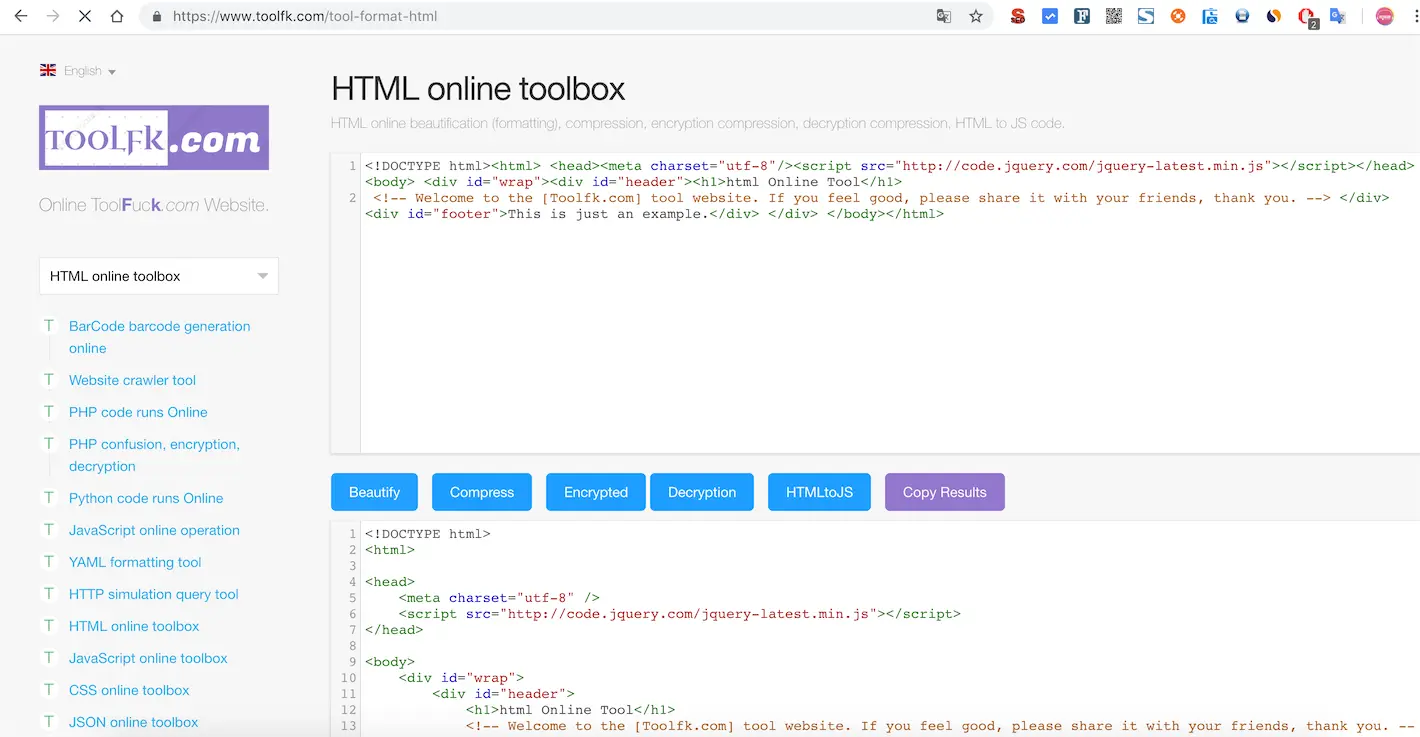This screenshot has width=1420, height=737.
Task: Open the SEO browser extension
Action: [x=1017, y=16]
